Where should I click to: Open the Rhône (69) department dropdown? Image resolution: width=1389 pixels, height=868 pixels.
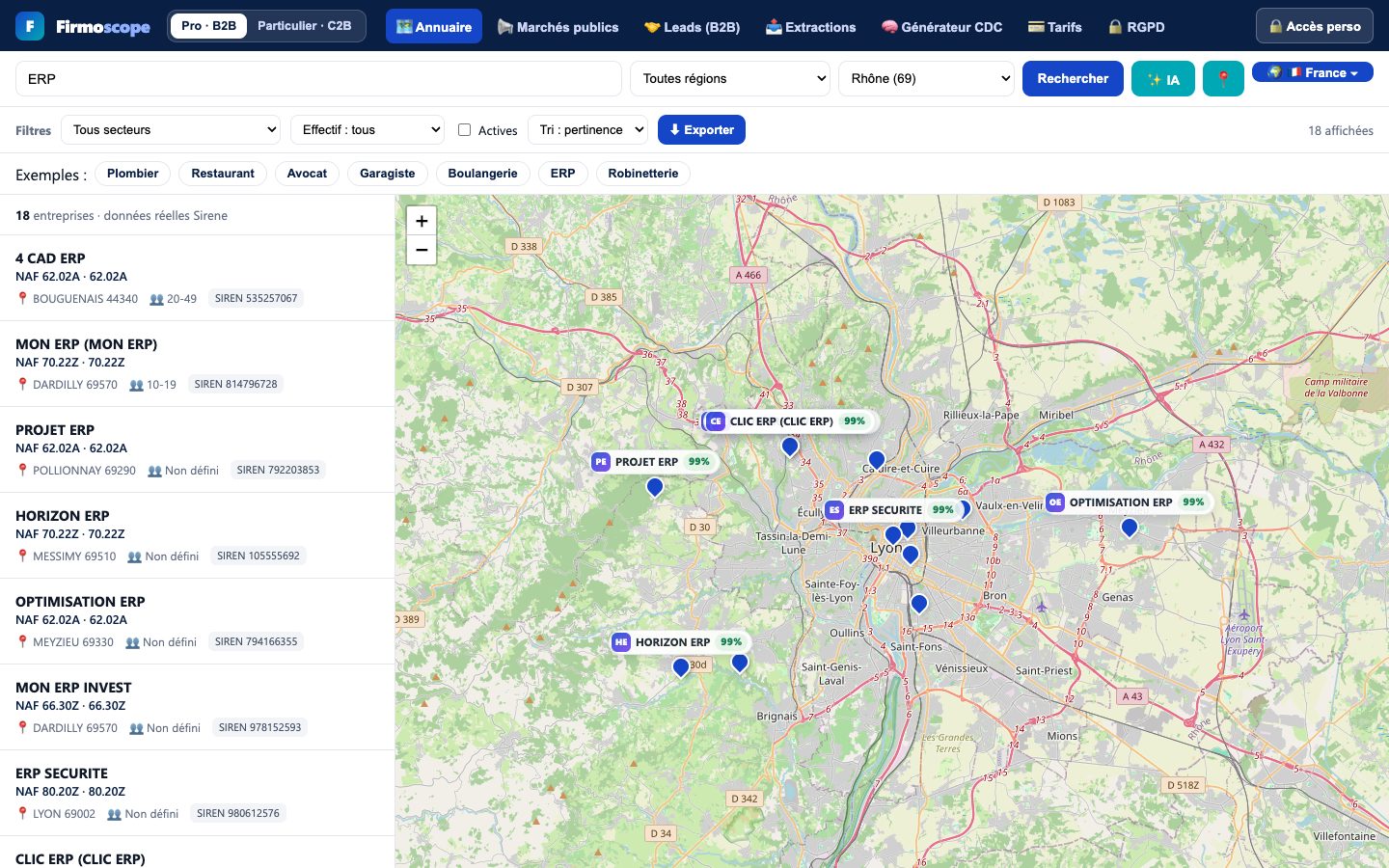click(926, 79)
